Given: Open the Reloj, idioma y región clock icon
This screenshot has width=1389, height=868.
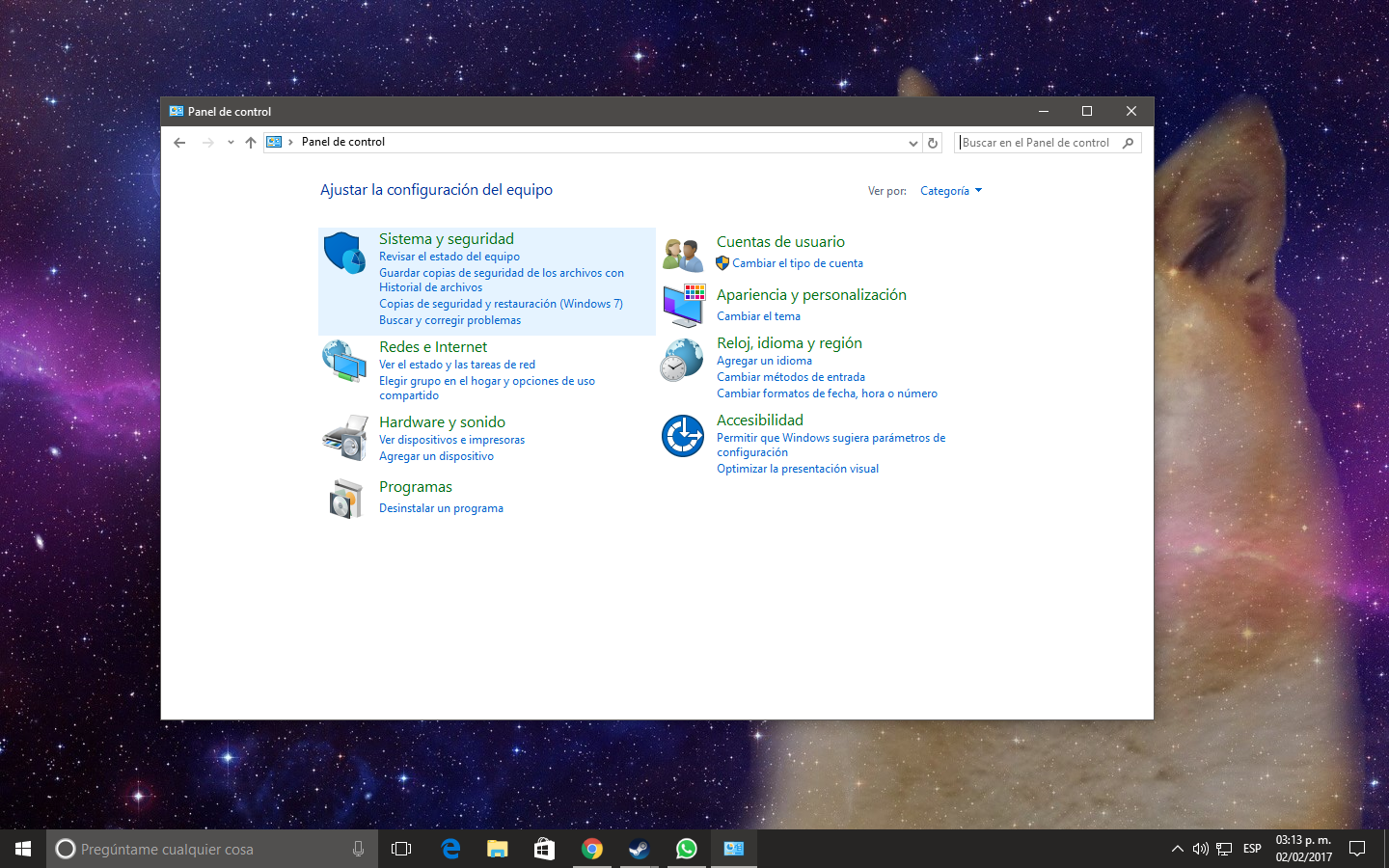Looking at the screenshot, I should tap(682, 361).
